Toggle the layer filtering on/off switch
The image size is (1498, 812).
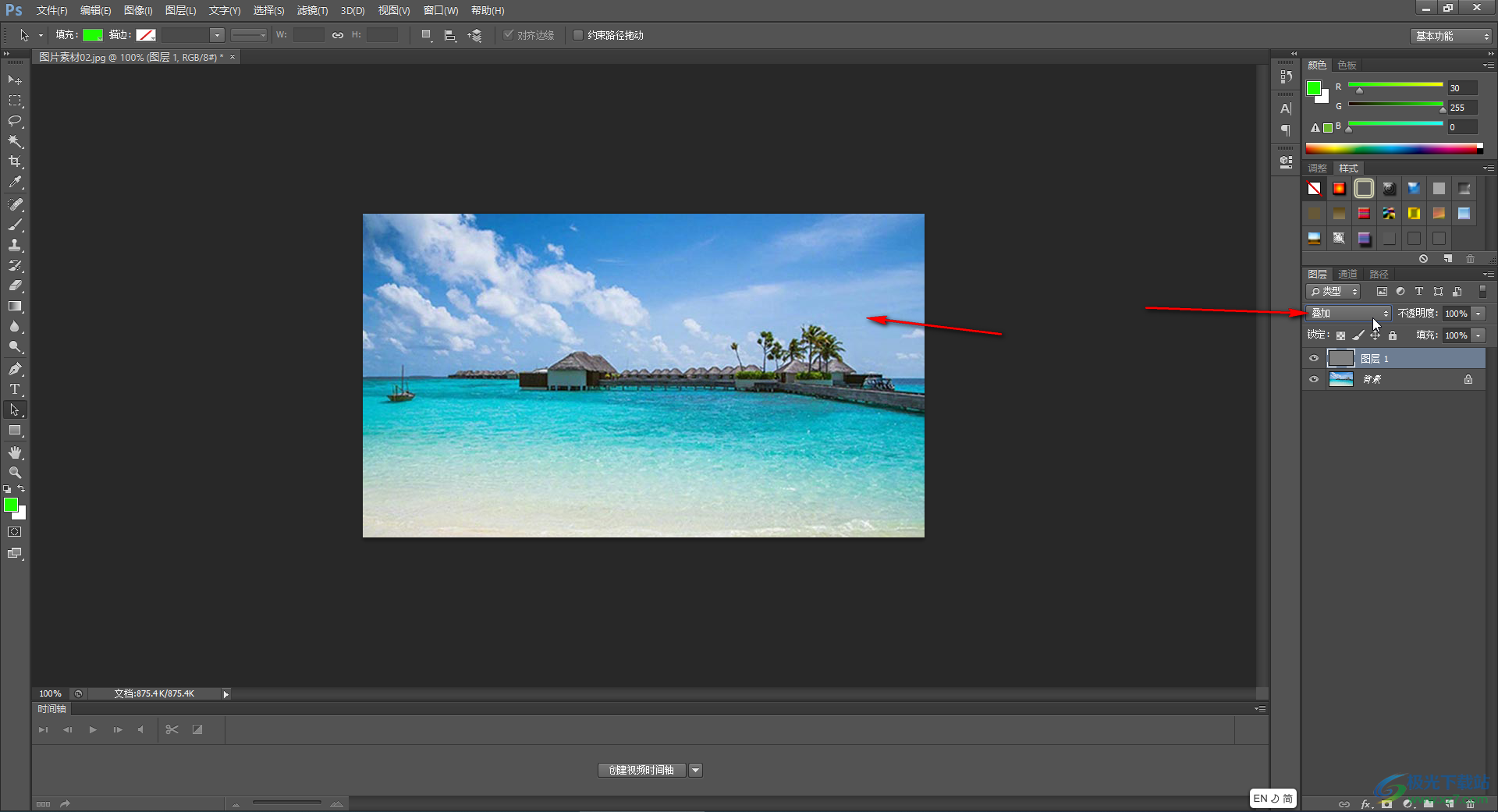[x=1482, y=291]
